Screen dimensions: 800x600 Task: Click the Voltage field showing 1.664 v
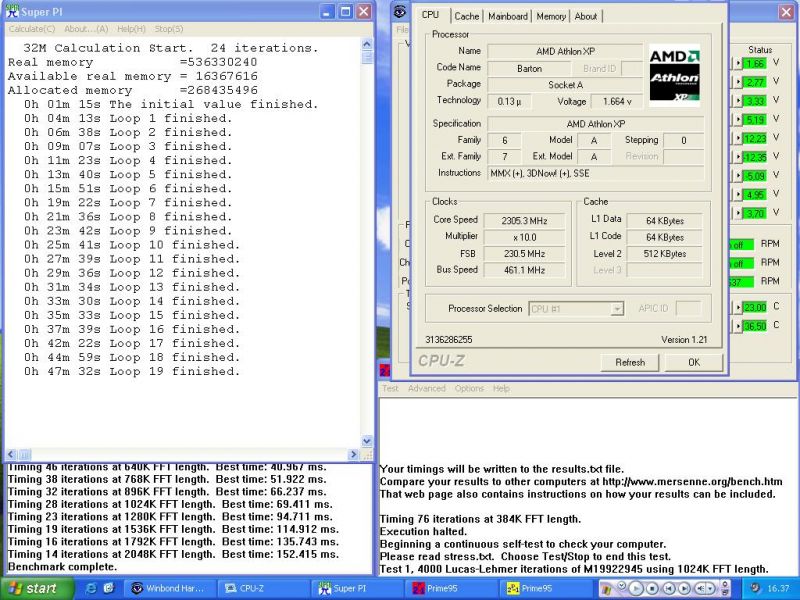[x=616, y=102]
